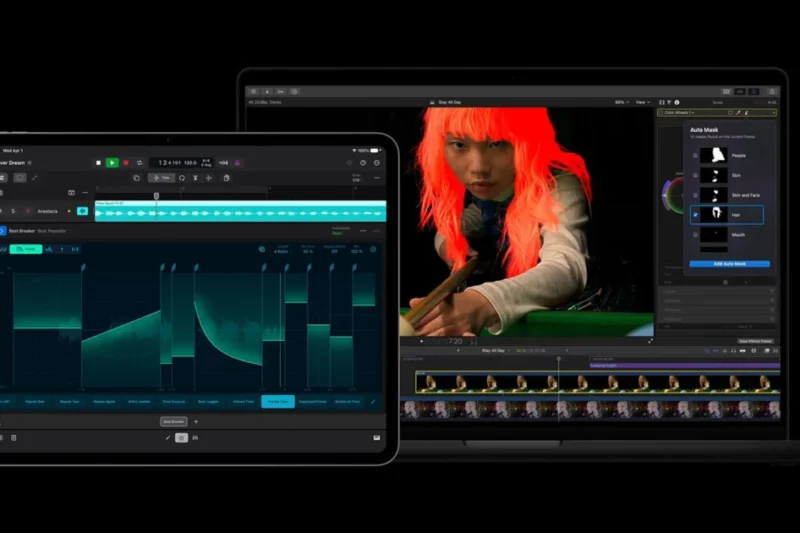Screen dimensions: 800x533
Task: Toggle Beat Breaker plugin power button
Action: click(x=3, y=231)
